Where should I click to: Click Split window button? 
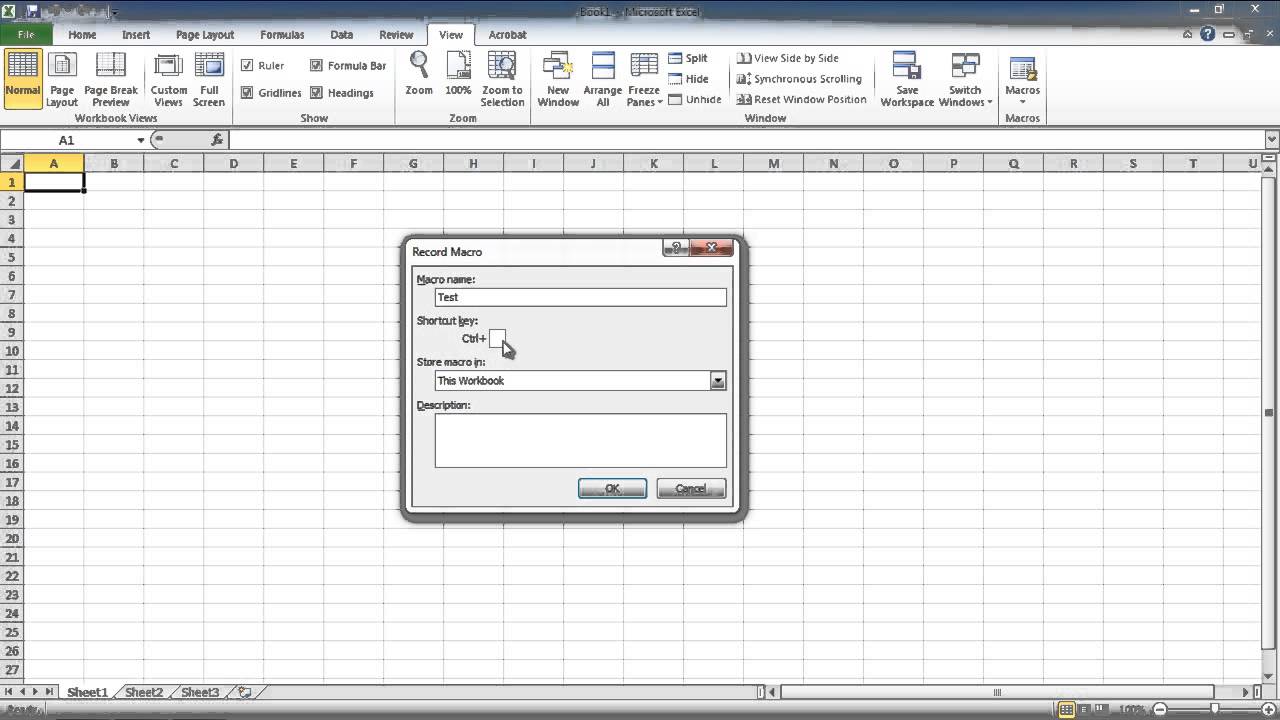(x=688, y=58)
